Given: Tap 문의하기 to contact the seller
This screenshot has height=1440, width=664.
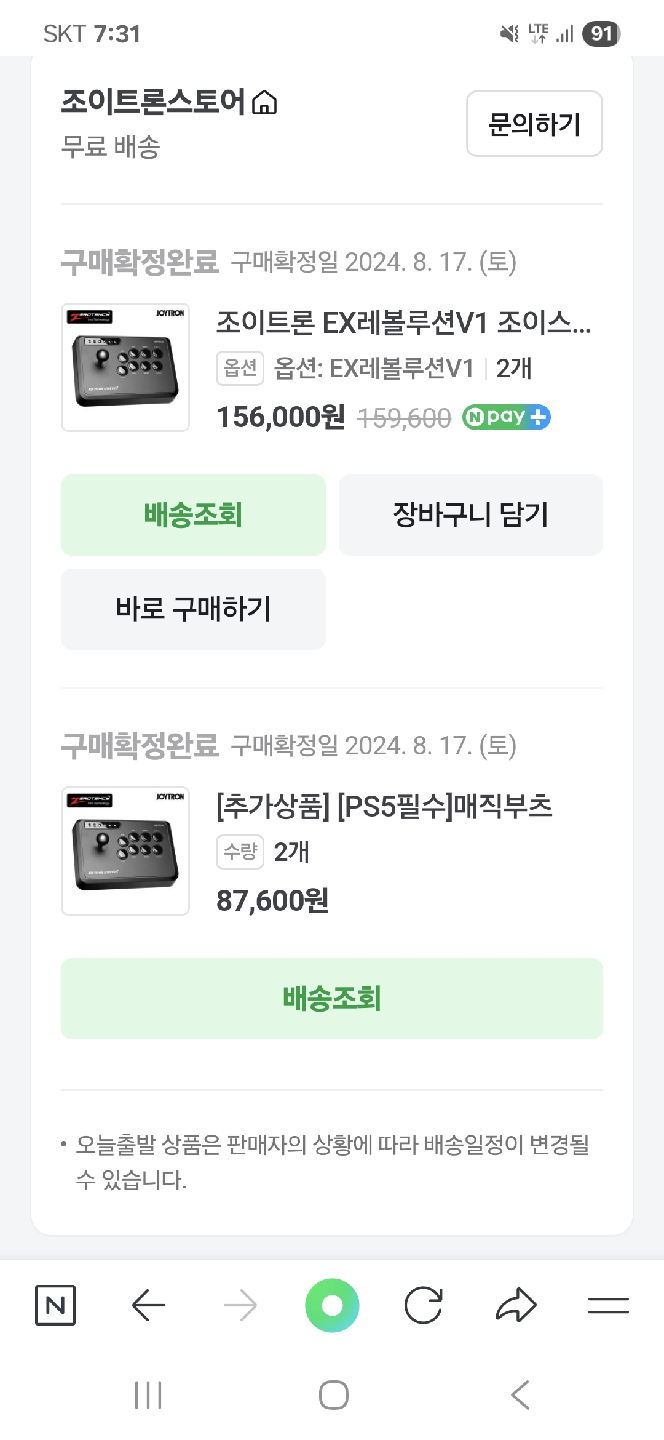Looking at the screenshot, I should (x=534, y=123).
